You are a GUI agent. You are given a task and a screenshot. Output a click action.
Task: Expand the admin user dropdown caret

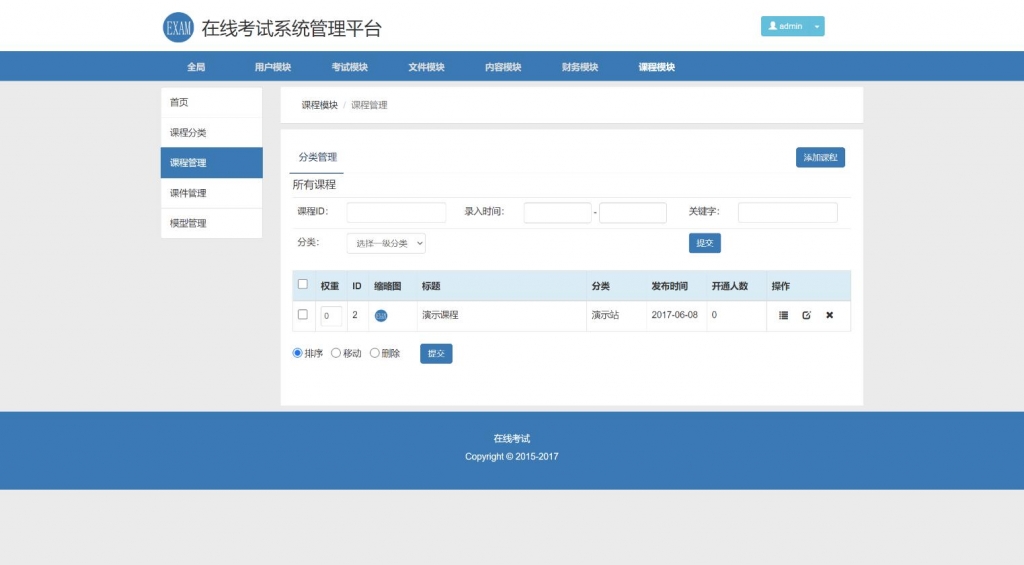tap(817, 27)
